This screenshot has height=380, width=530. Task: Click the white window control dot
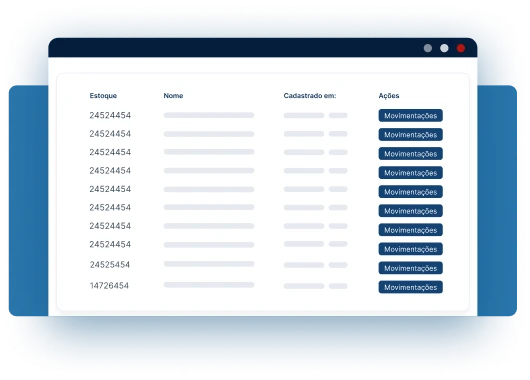tap(444, 48)
